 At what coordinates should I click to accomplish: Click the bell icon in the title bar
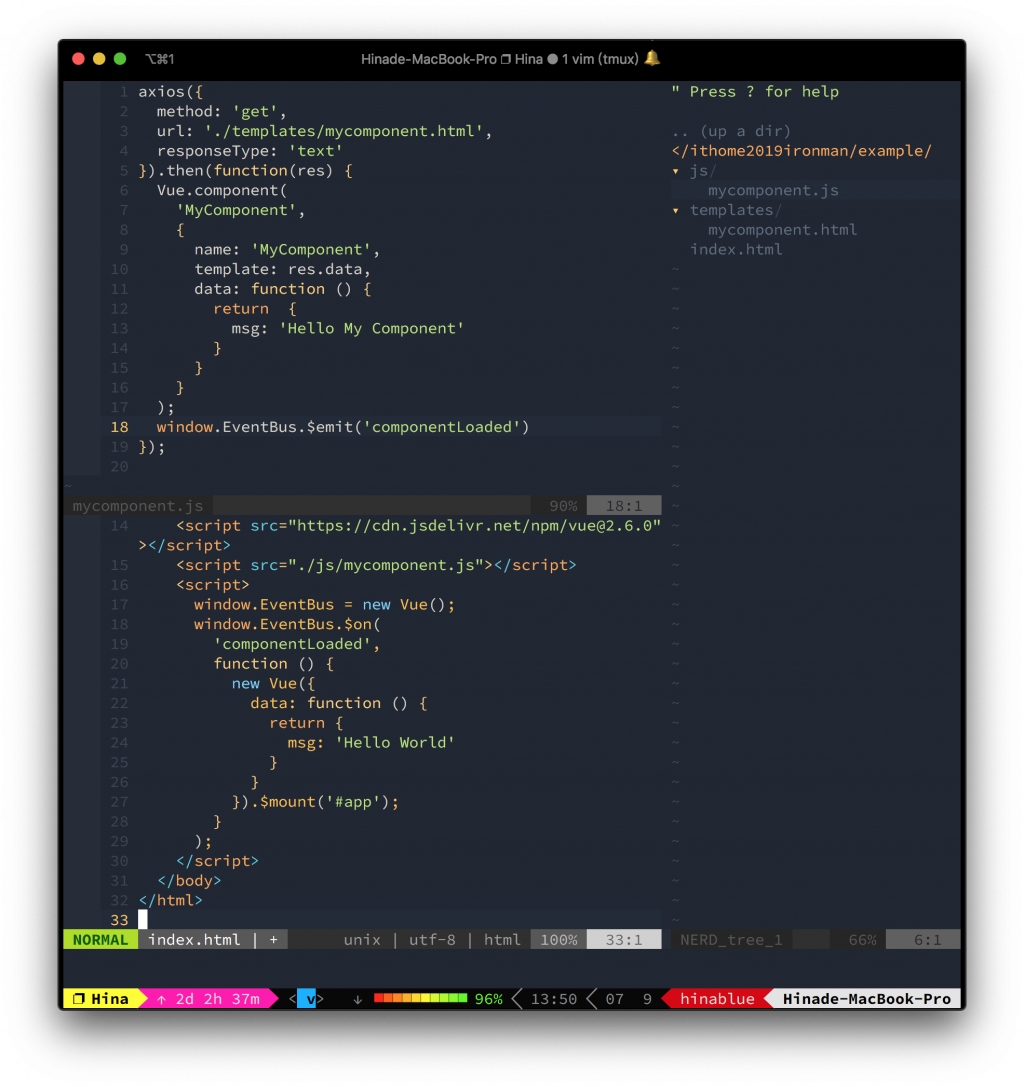point(652,58)
